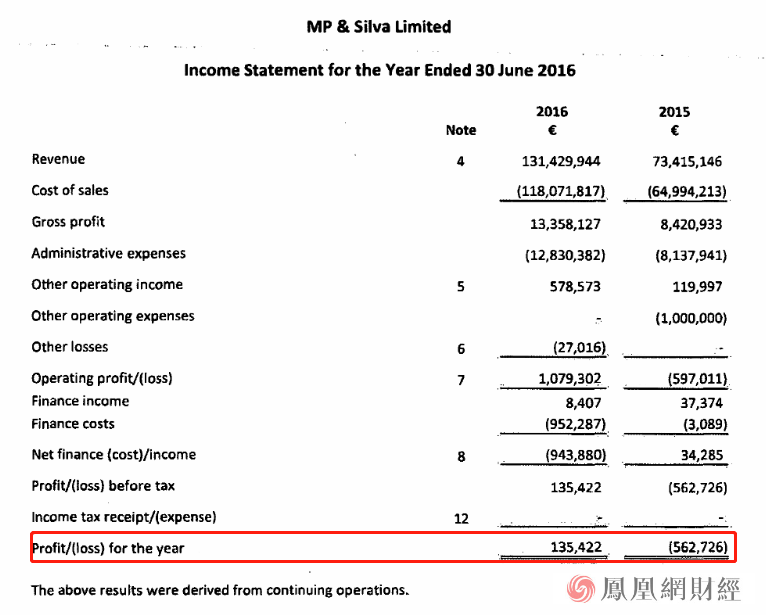Select gross profit value 13,358,127
Viewport: 766px width, 615px height.
pos(565,224)
